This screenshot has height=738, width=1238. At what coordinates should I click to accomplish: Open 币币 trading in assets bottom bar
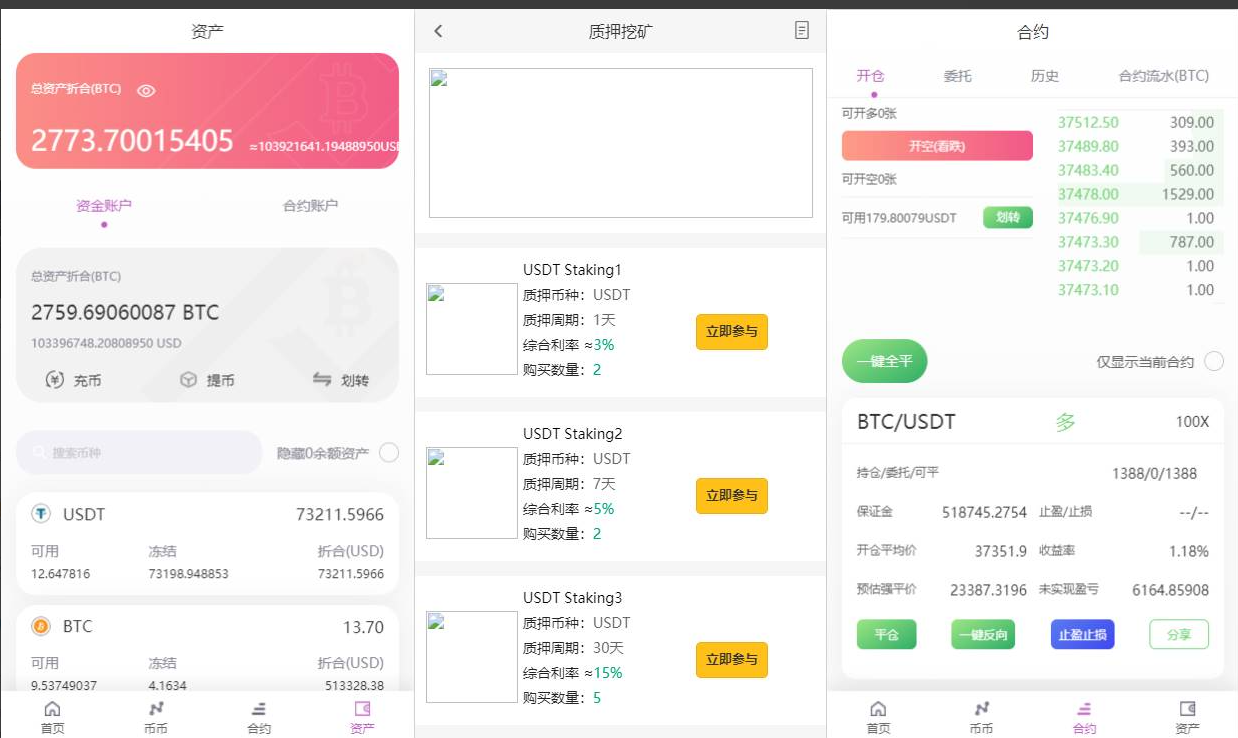(x=155, y=716)
